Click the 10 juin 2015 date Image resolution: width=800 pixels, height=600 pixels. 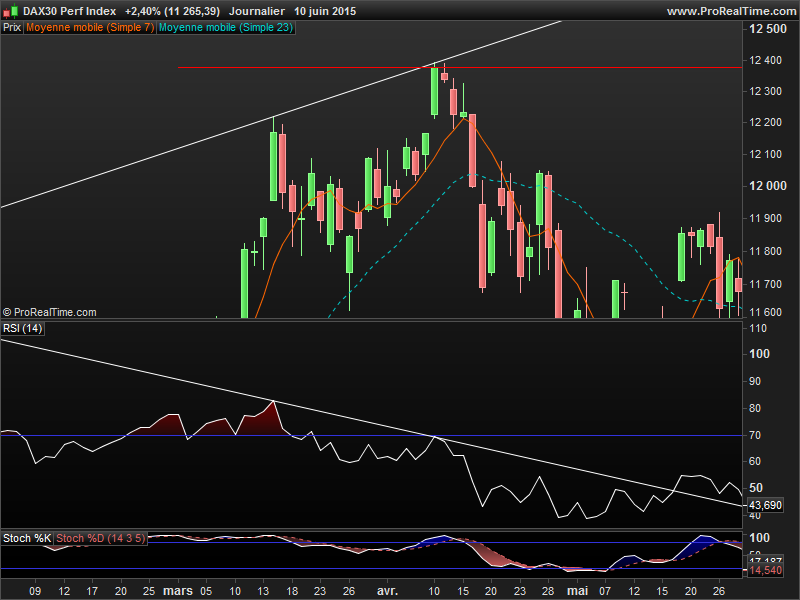tap(325, 11)
